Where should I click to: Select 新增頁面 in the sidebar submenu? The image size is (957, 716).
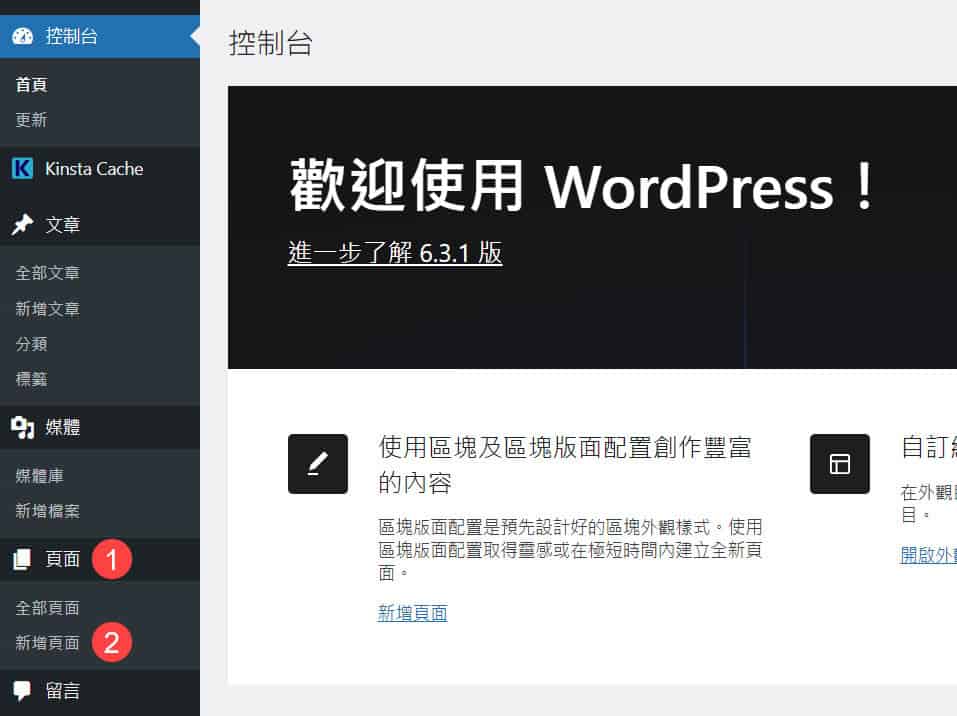point(48,643)
